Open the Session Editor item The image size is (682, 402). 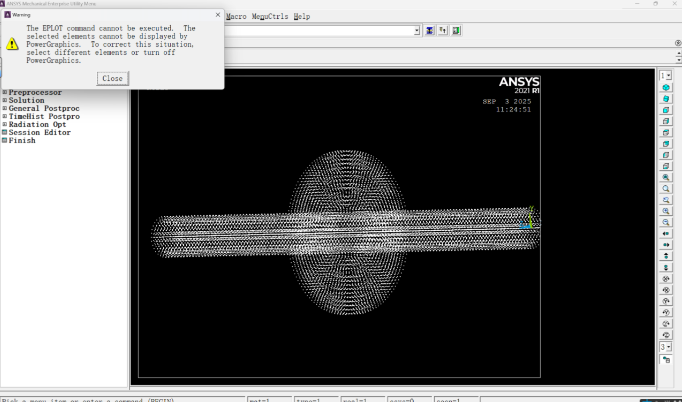39,132
